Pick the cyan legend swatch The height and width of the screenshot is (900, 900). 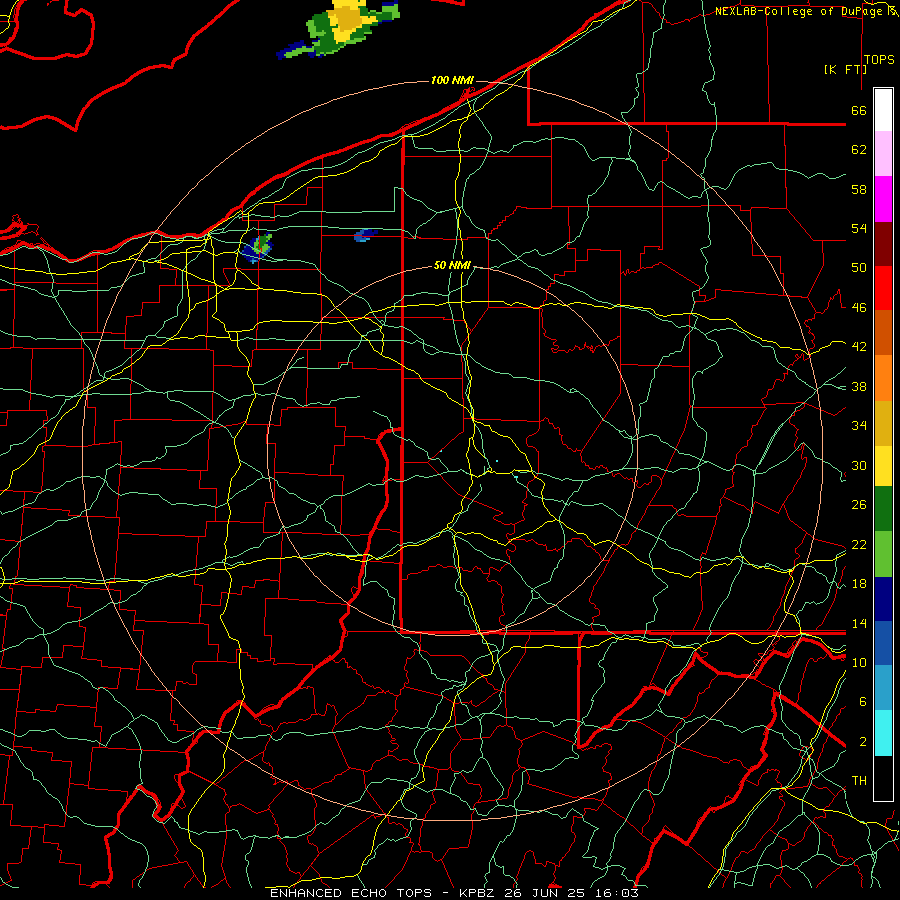coord(883,733)
